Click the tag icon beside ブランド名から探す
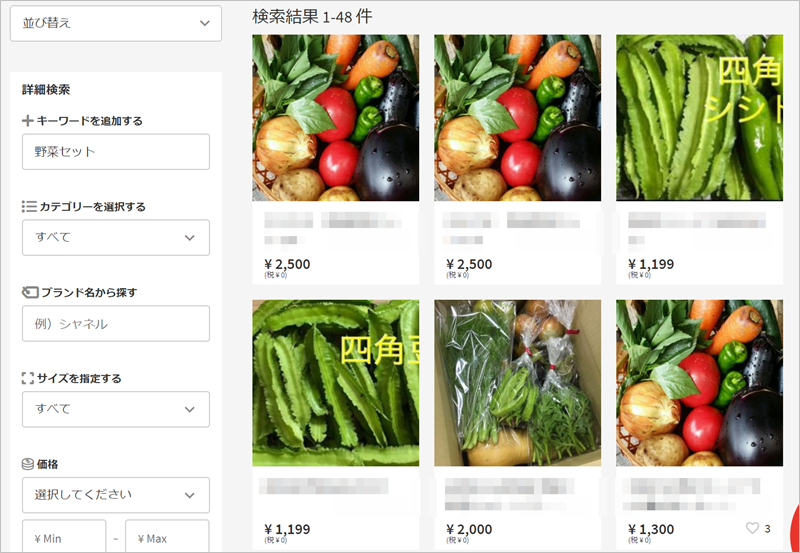 30,292
